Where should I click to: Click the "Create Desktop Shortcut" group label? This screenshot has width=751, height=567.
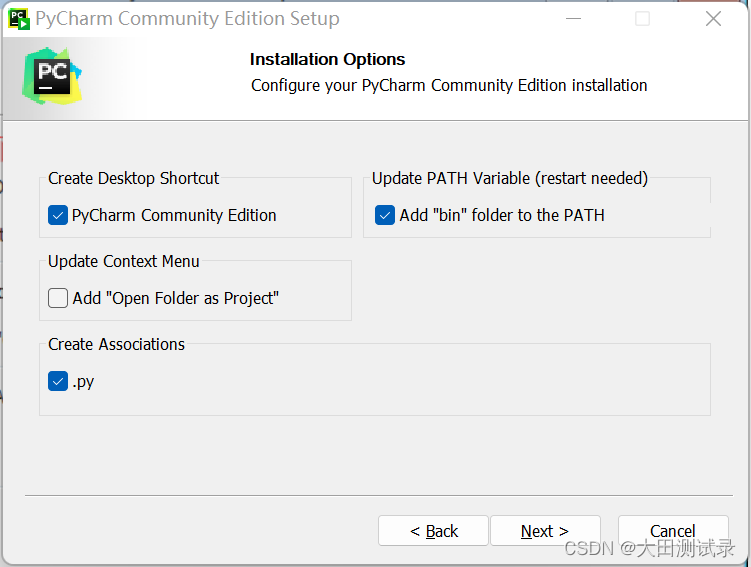click(133, 178)
